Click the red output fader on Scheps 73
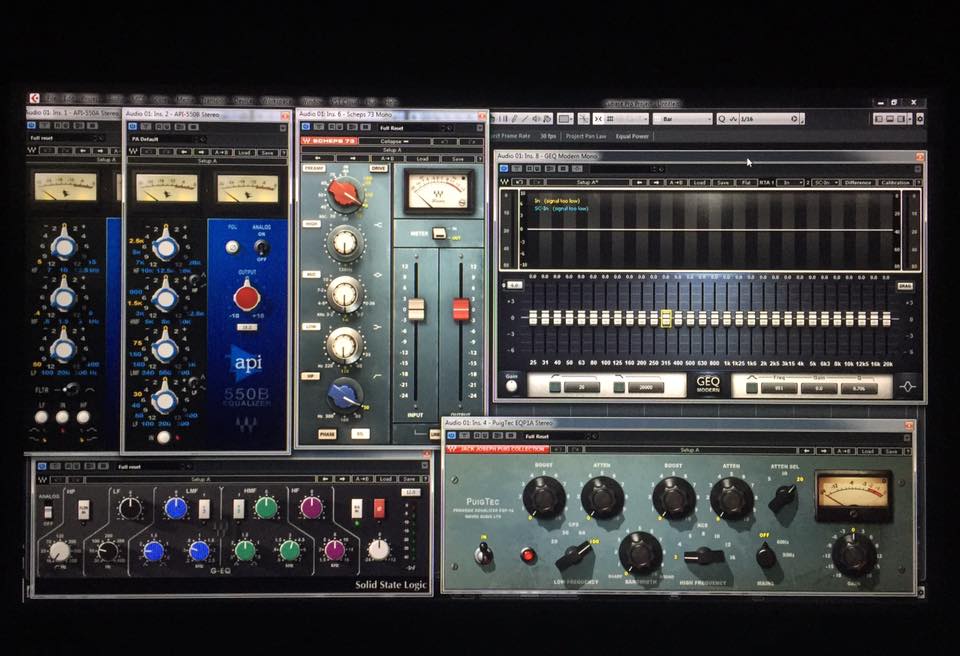The height and width of the screenshot is (656, 960). coord(460,309)
